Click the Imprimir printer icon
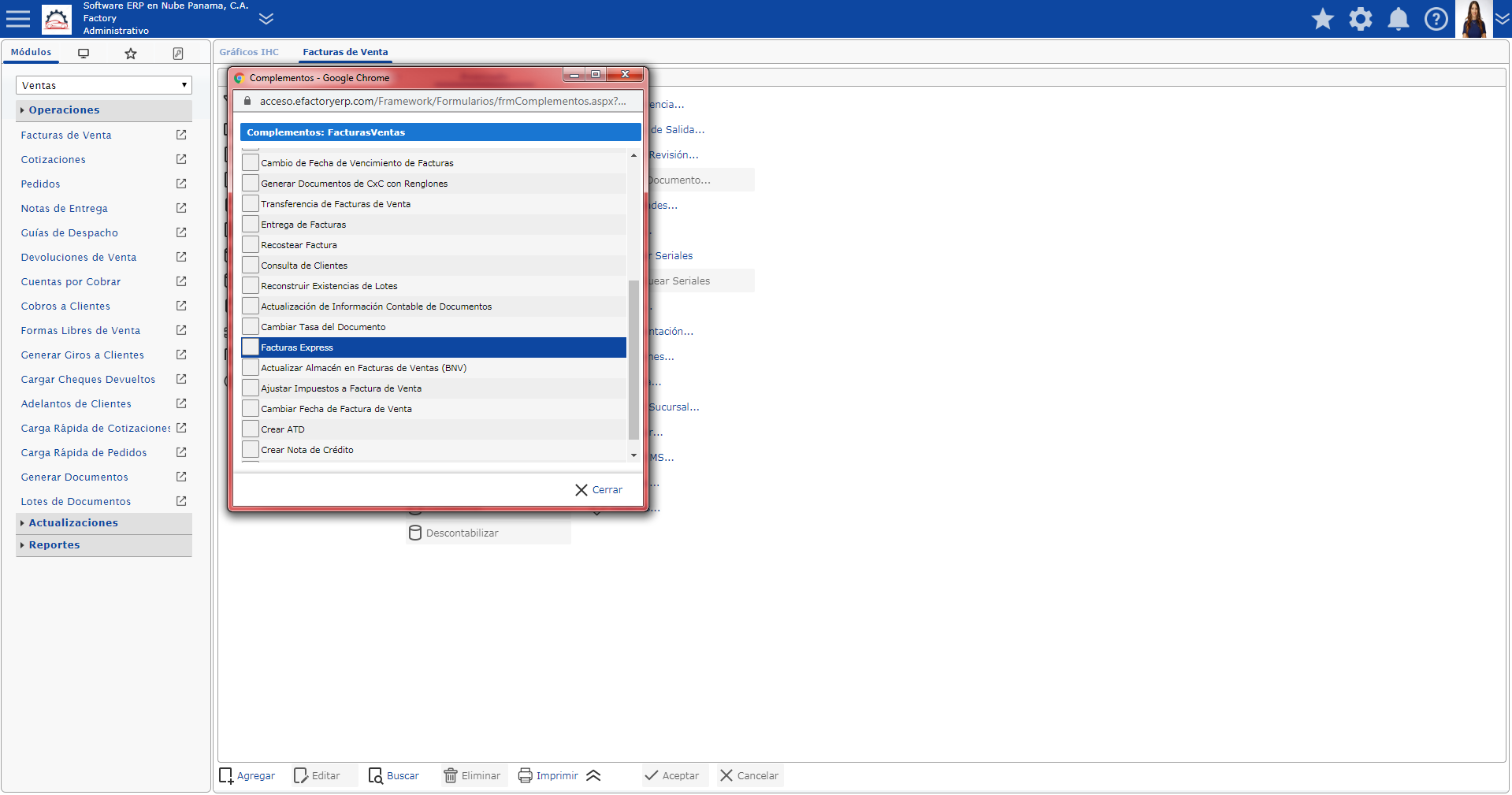The image size is (1512, 795). pos(525,775)
